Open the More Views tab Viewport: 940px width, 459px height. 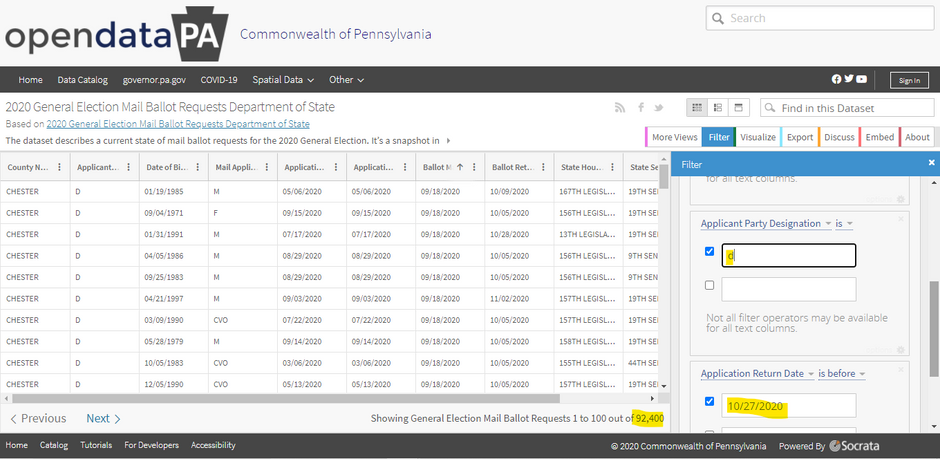674,137
